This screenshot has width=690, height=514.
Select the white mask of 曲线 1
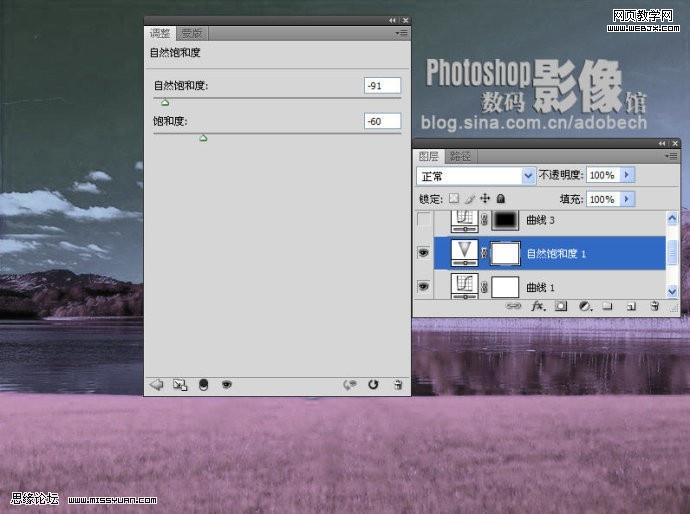pyautogui.click(x=505, y=287)
